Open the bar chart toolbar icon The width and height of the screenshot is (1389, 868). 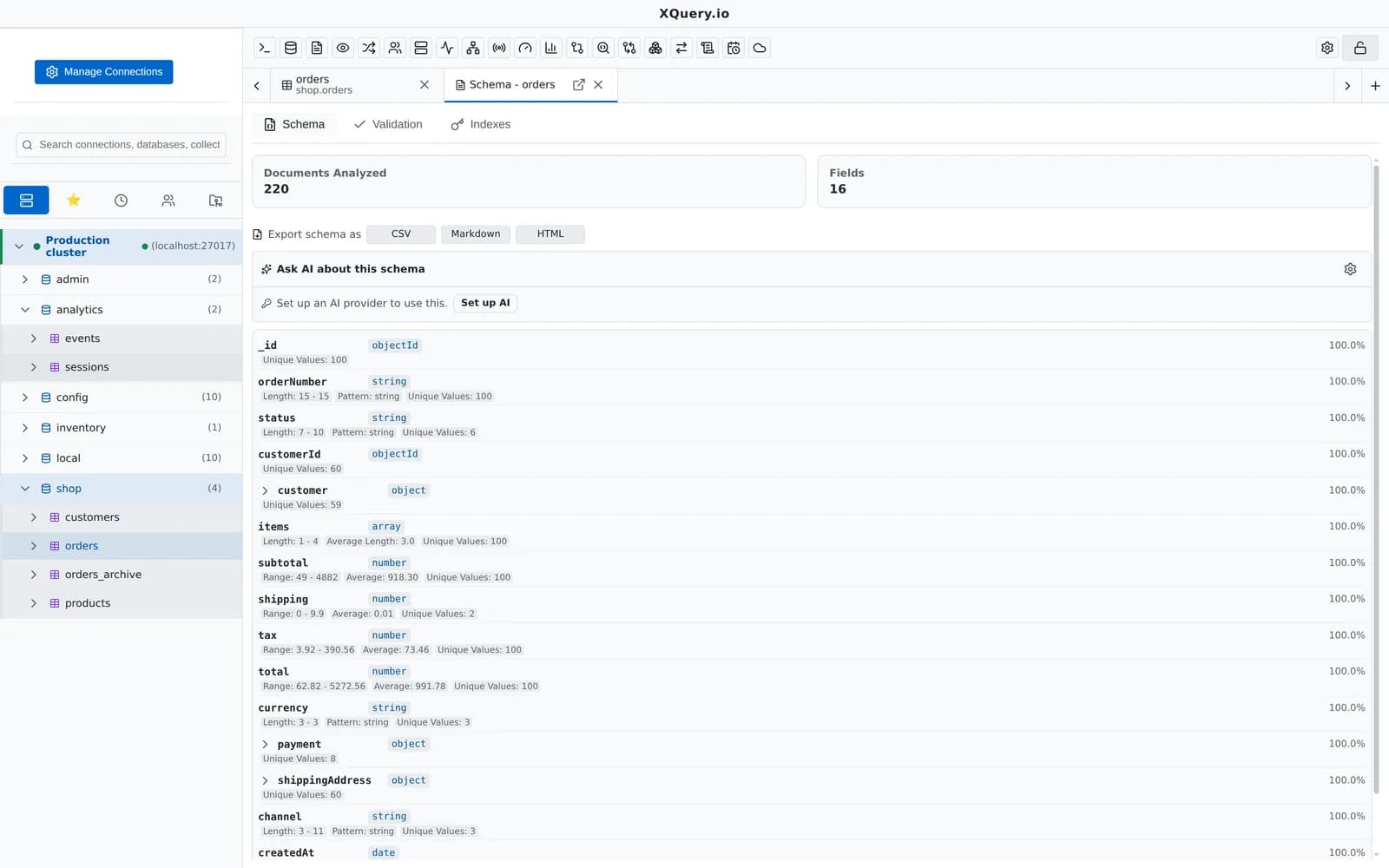point(551,48)
